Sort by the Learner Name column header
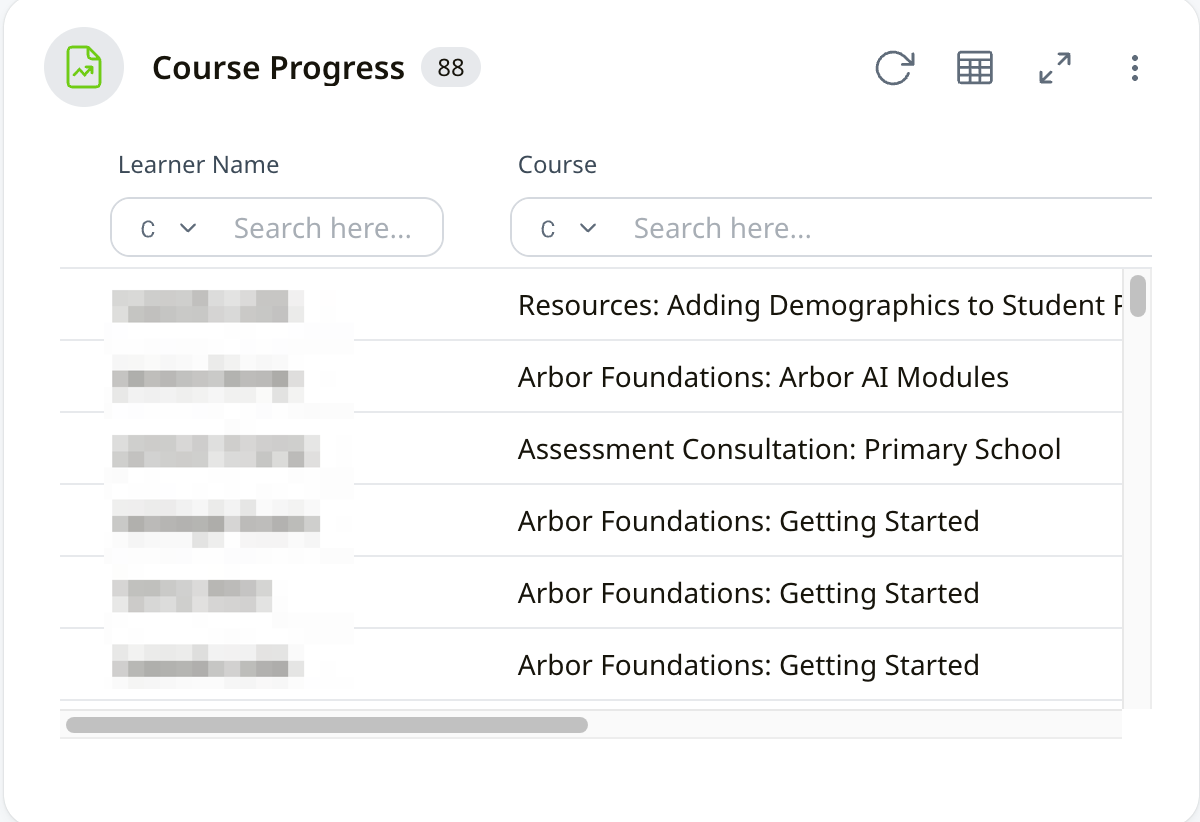The height and width of the screenshot is (822, 1200). click(x=198, y=165)
